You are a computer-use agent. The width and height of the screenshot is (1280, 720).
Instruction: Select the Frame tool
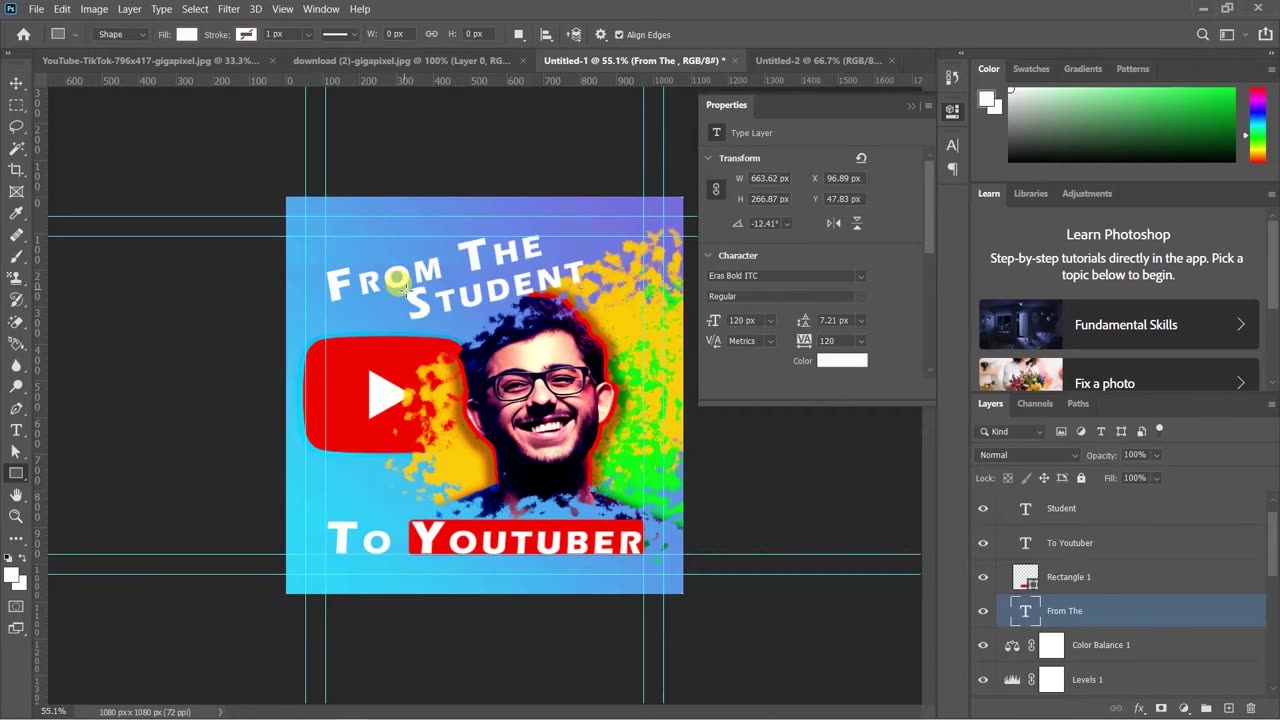pyautogui.click(x=16, y=192)
